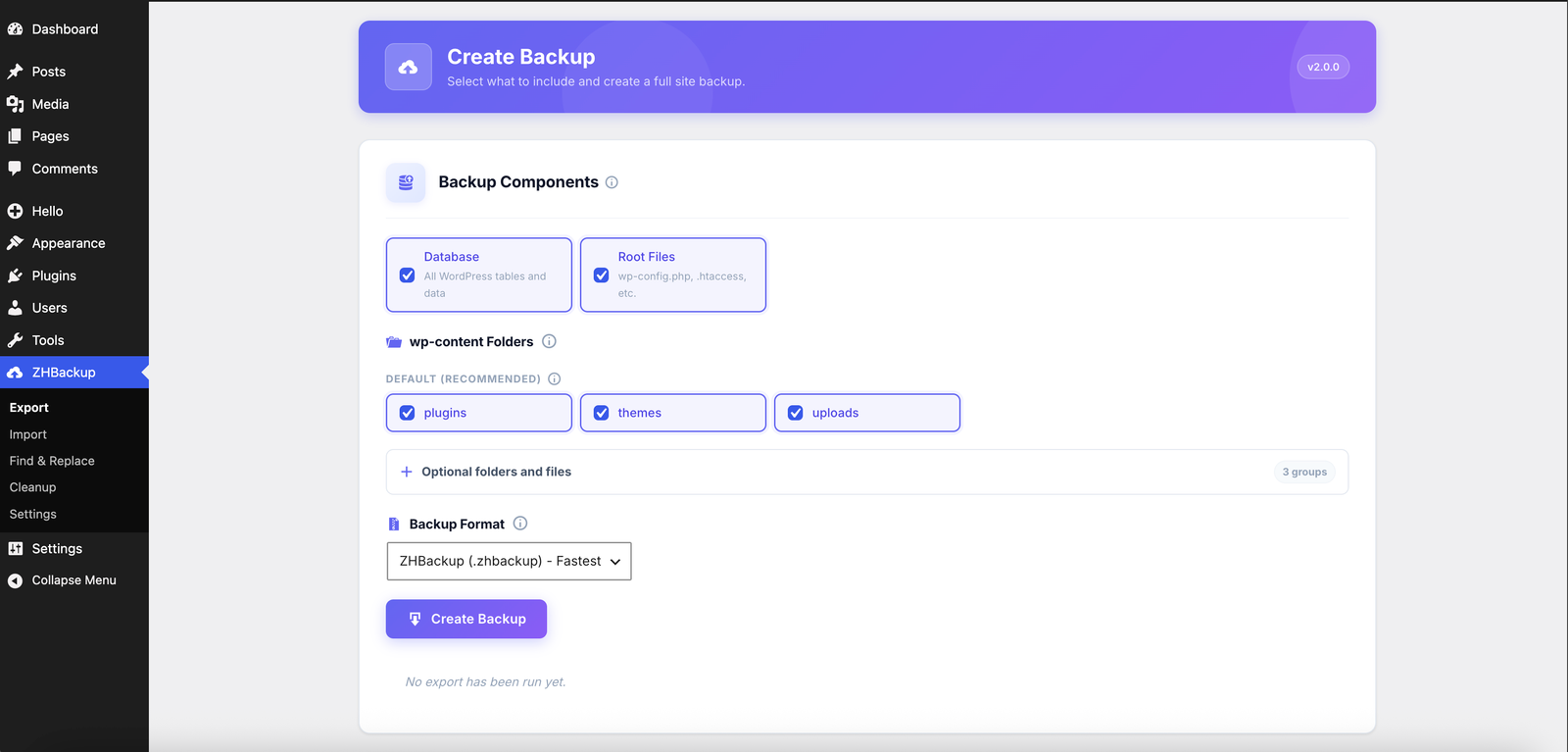This screenshot has width=1568, height=752.
Task: Click the Appearance paintbrush icon
Action: (x=15, y=243)
